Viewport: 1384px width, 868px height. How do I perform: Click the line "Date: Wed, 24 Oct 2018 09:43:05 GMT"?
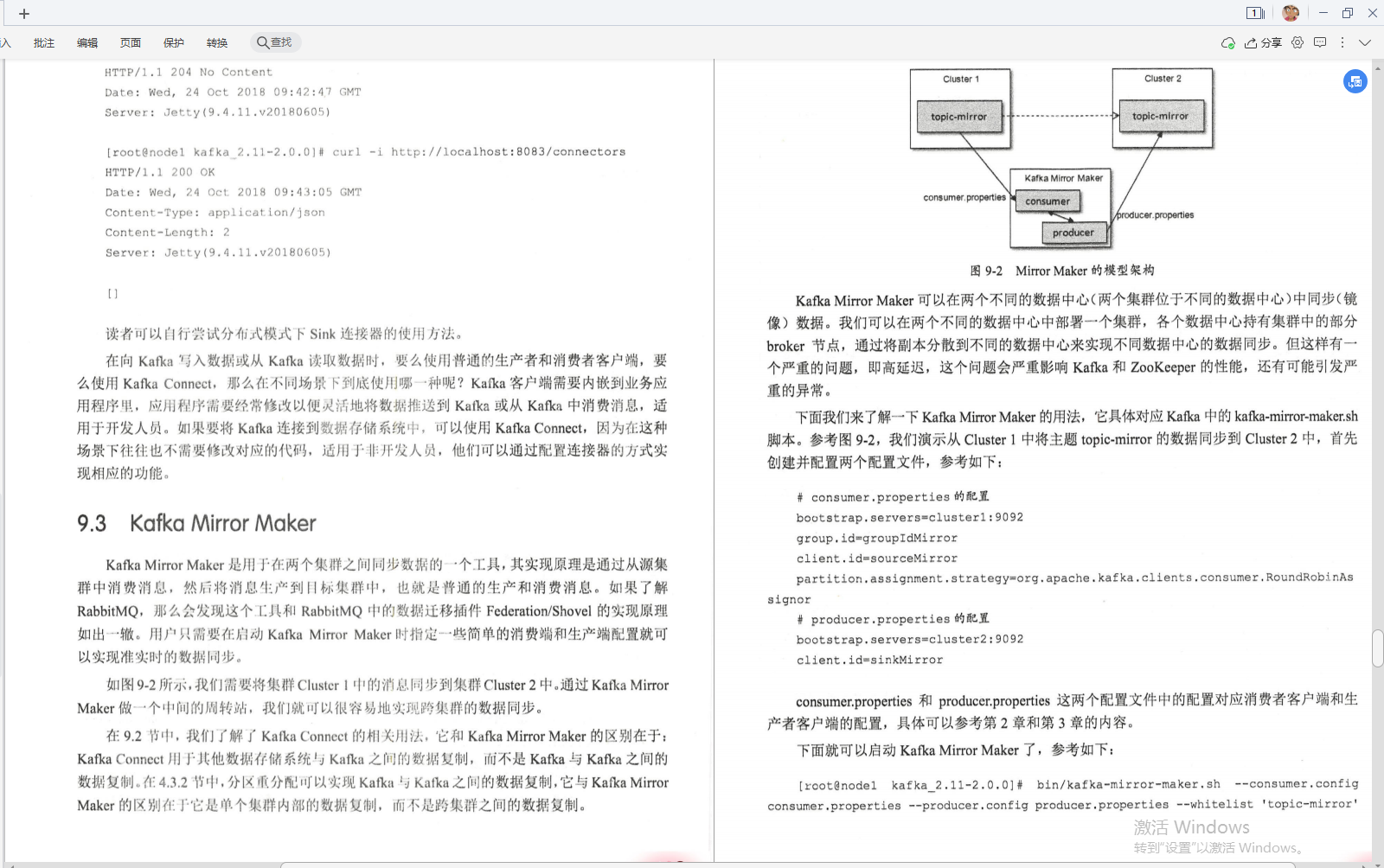pyautogui.click(x=233, y=193)
